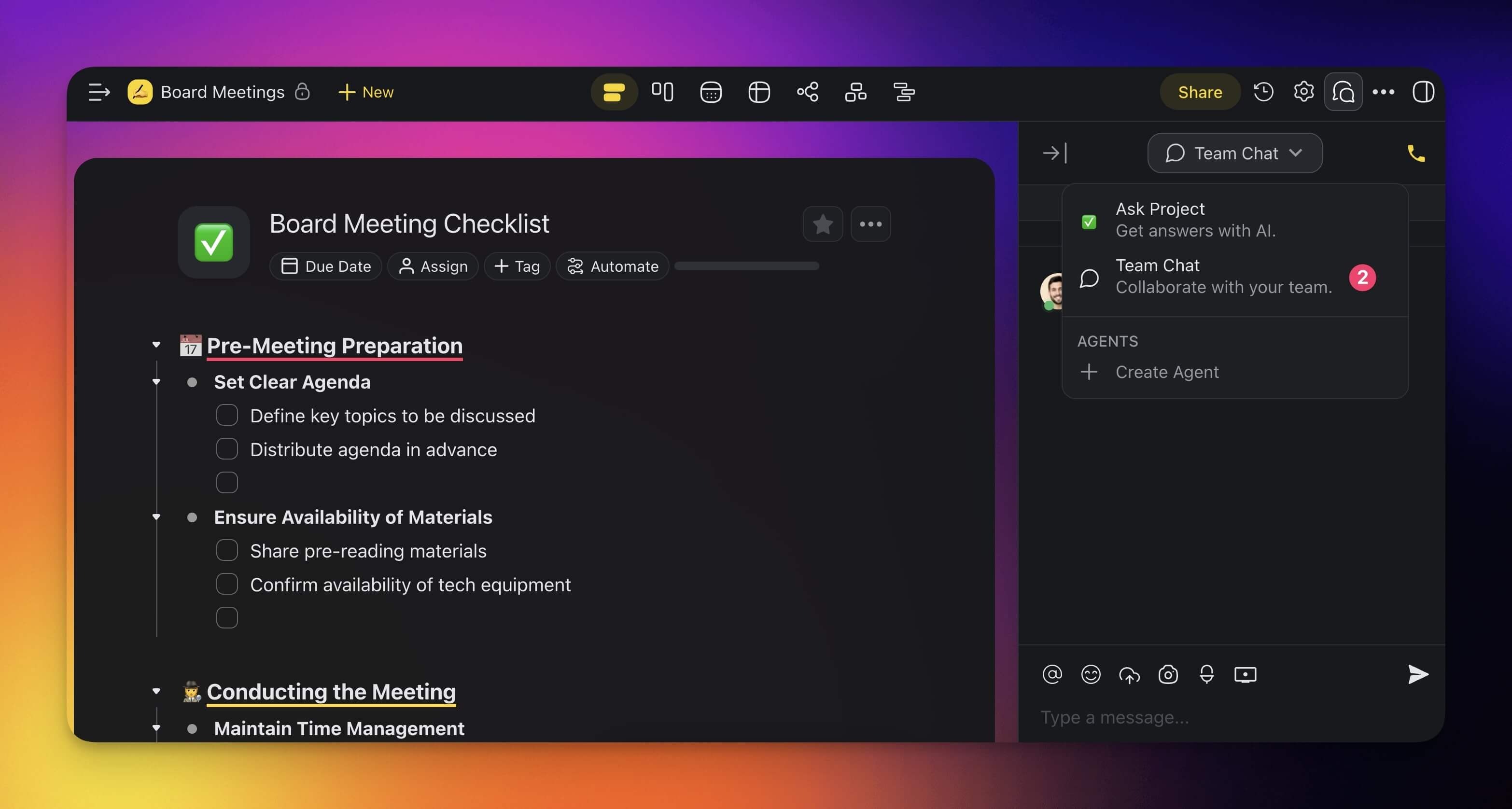This screenshot has width=1512, height=809.
Task: Collapse the Conducting the Meeting section
Action: coord(156,691)
